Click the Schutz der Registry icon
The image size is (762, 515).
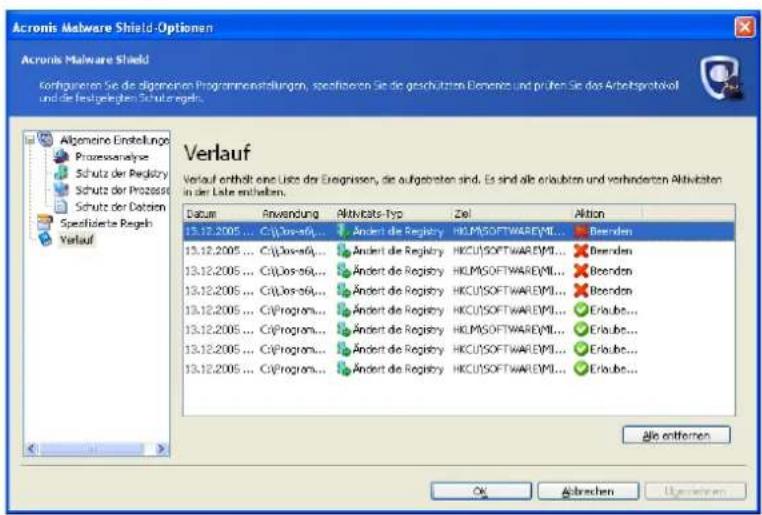coord(61,173)
